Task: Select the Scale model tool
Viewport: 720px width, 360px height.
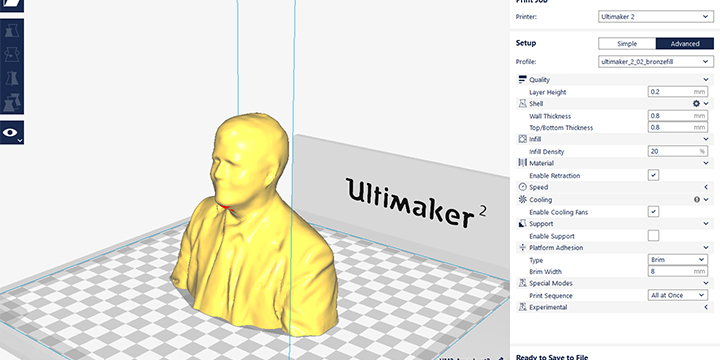Action: [x=12, y=31]
